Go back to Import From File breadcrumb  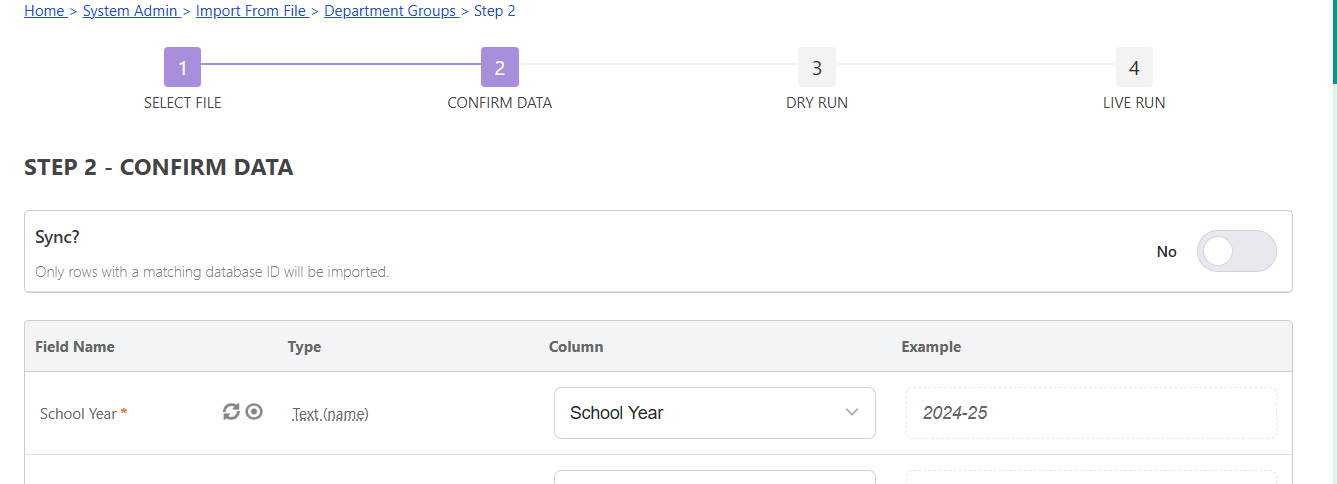[251, 11]
